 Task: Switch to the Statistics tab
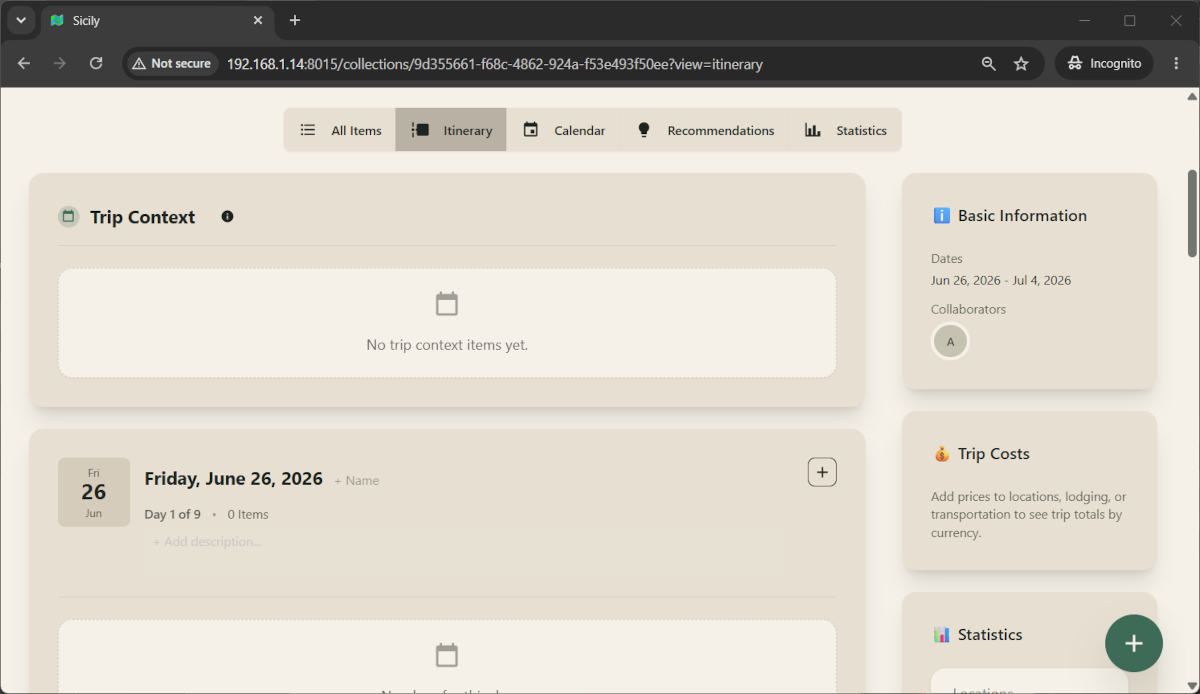[845, 130]
